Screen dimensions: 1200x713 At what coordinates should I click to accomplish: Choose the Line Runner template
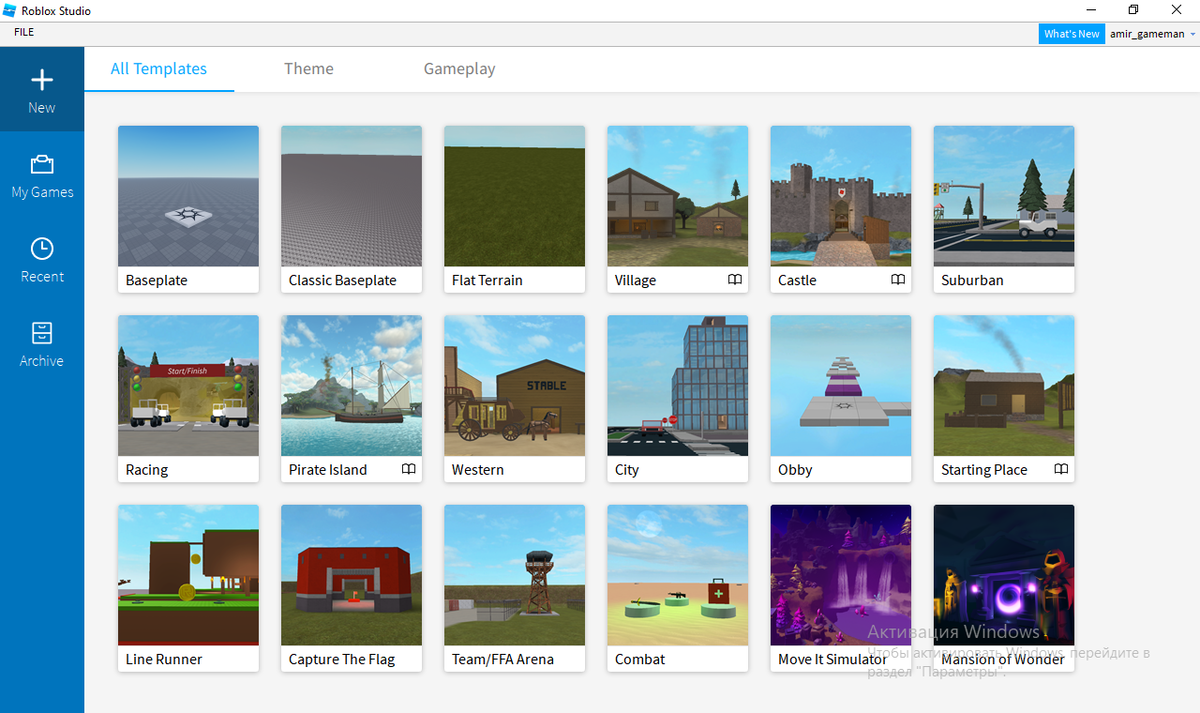[x=188, y=588]
